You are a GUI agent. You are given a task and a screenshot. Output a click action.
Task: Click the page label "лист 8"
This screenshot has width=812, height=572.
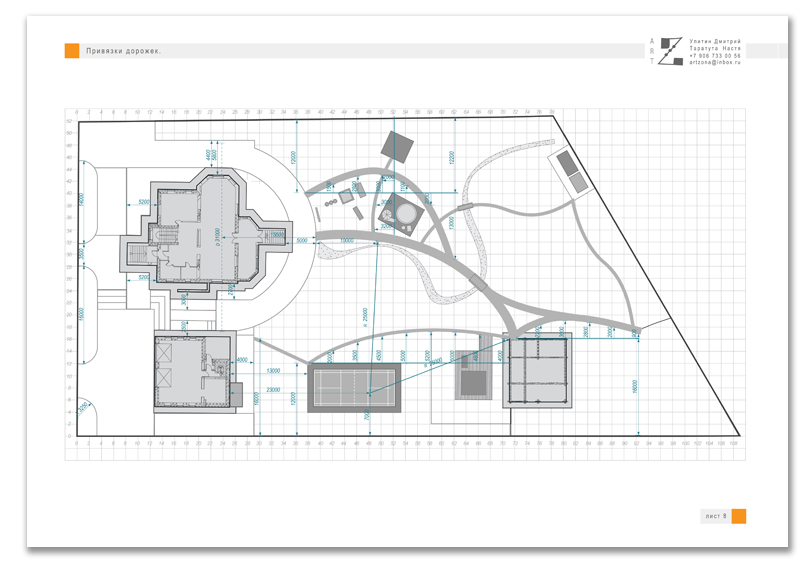[716, 516]
